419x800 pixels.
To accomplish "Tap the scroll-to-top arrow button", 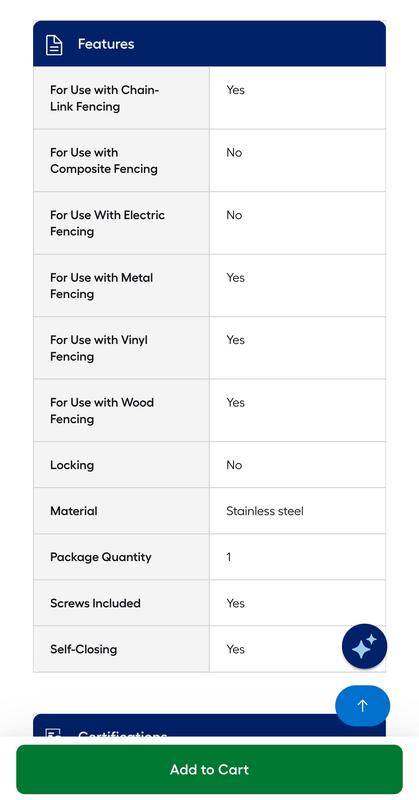I will click(x=362, y=706).
